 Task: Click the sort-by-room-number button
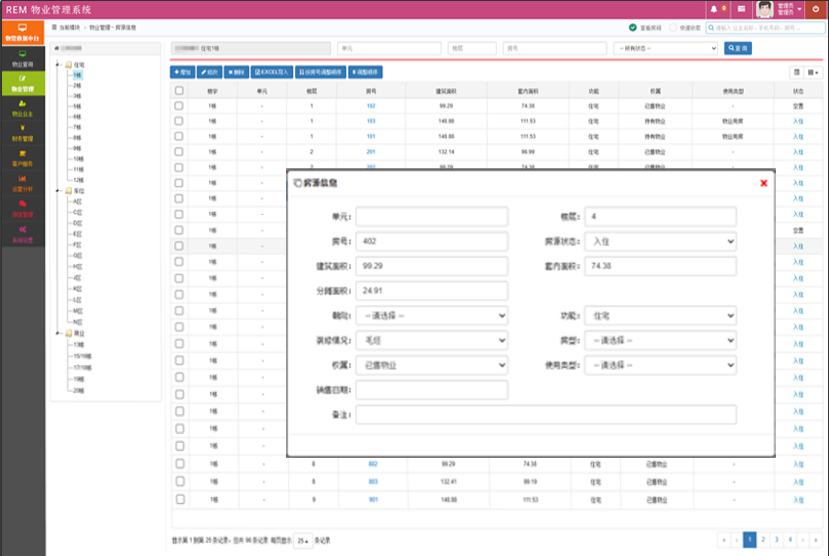[x=320, y=72]
